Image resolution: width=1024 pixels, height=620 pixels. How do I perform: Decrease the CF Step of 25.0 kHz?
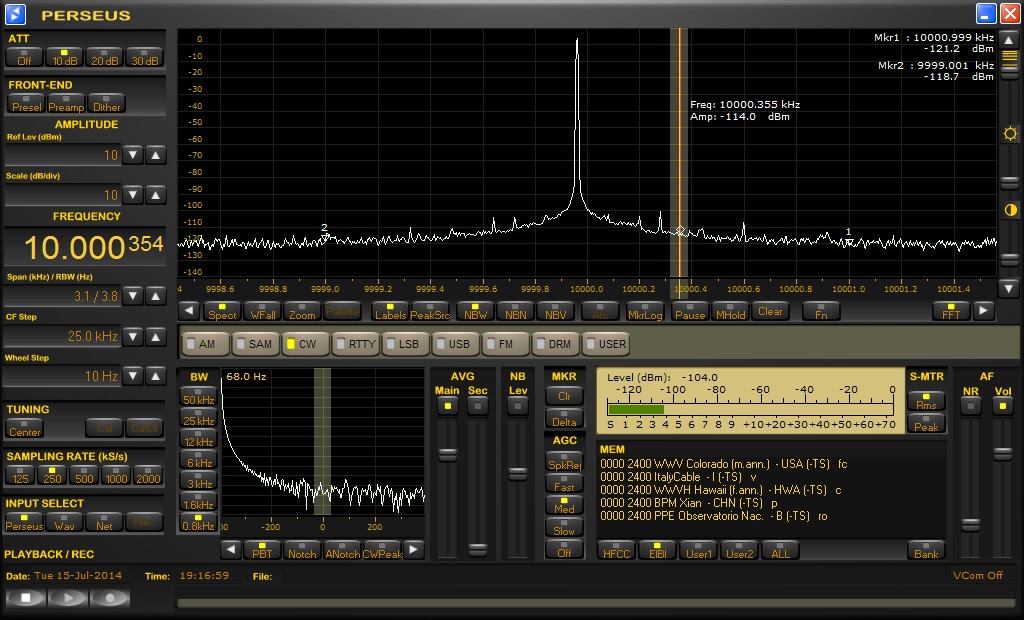point(133,336)
